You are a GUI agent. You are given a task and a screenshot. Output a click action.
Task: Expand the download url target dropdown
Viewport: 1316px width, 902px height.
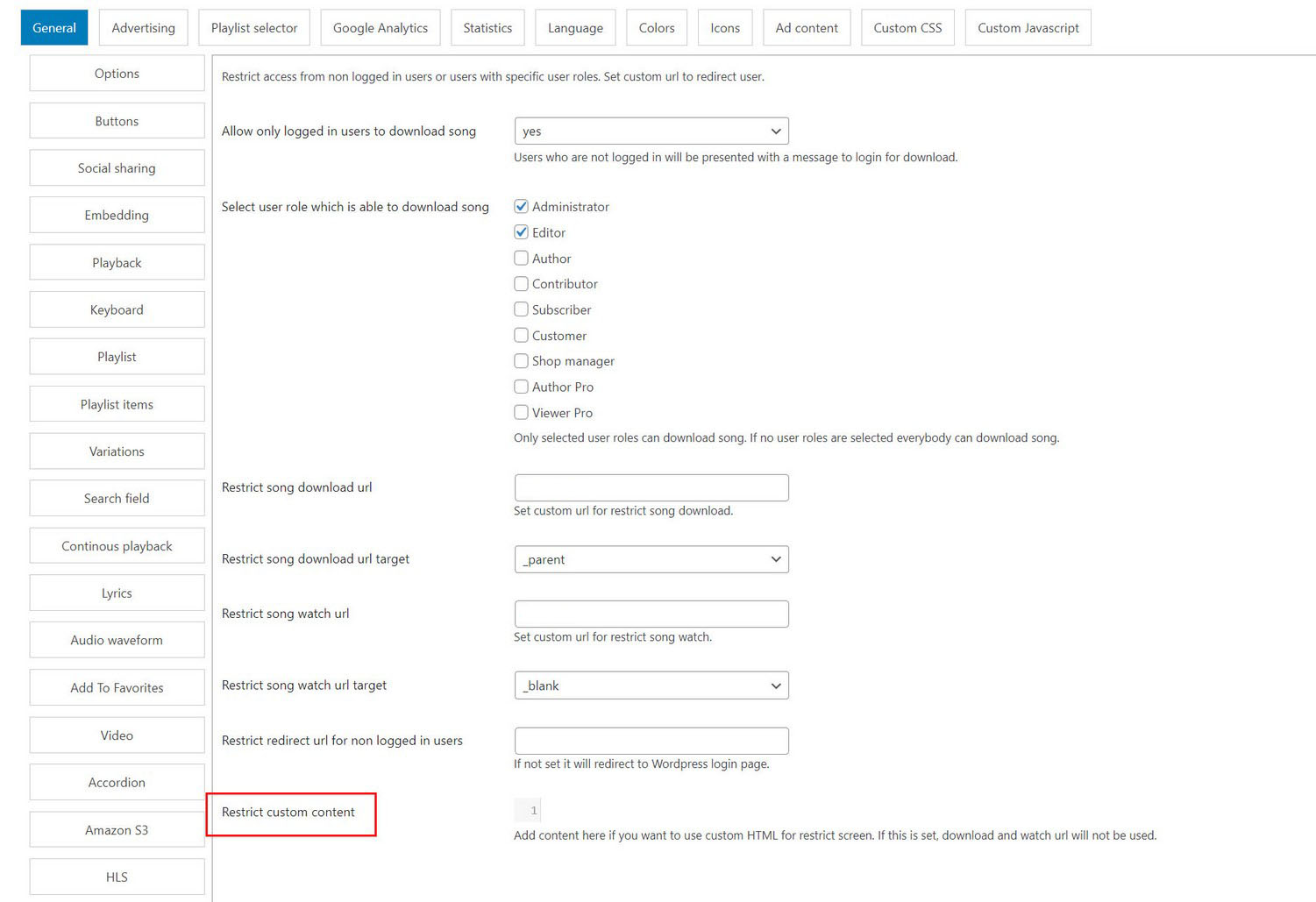(x=651, y=559)
